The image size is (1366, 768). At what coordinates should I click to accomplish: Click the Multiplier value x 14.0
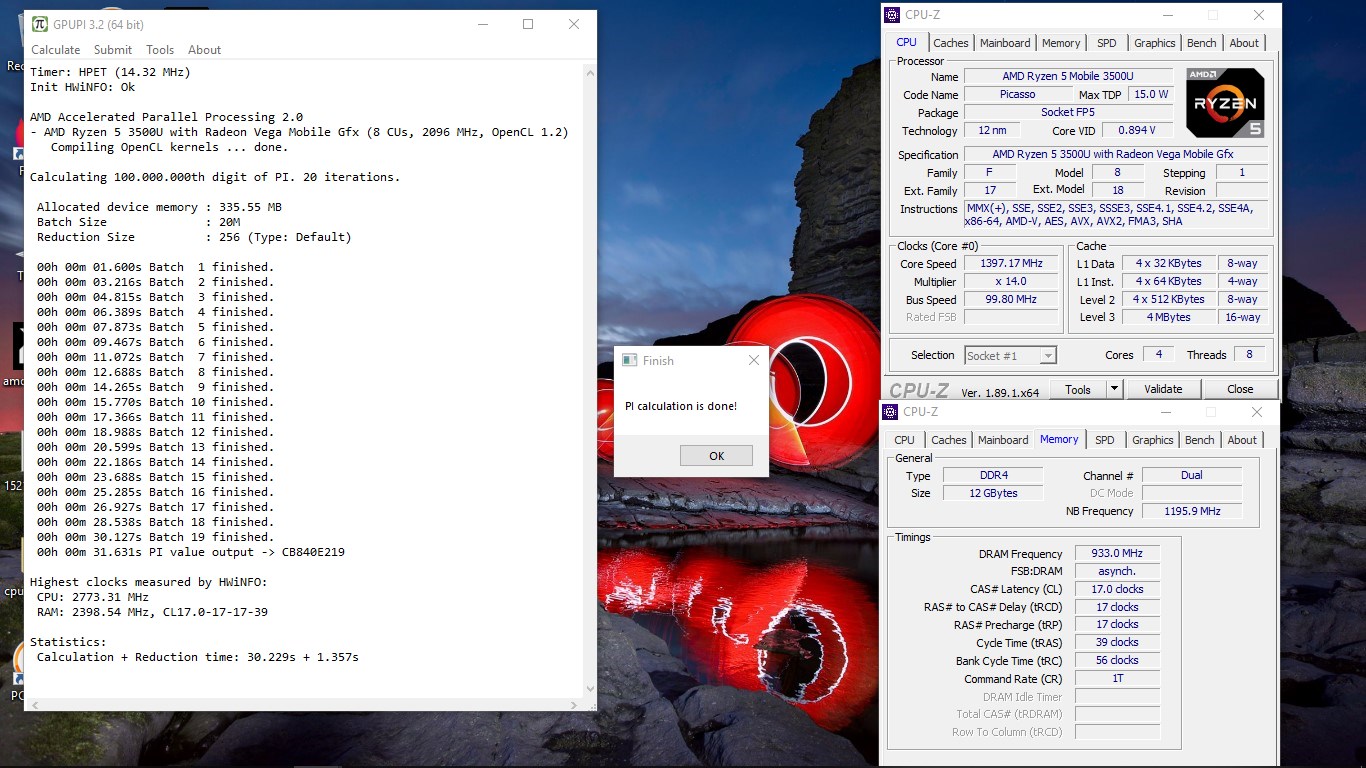click(1013, 282)
